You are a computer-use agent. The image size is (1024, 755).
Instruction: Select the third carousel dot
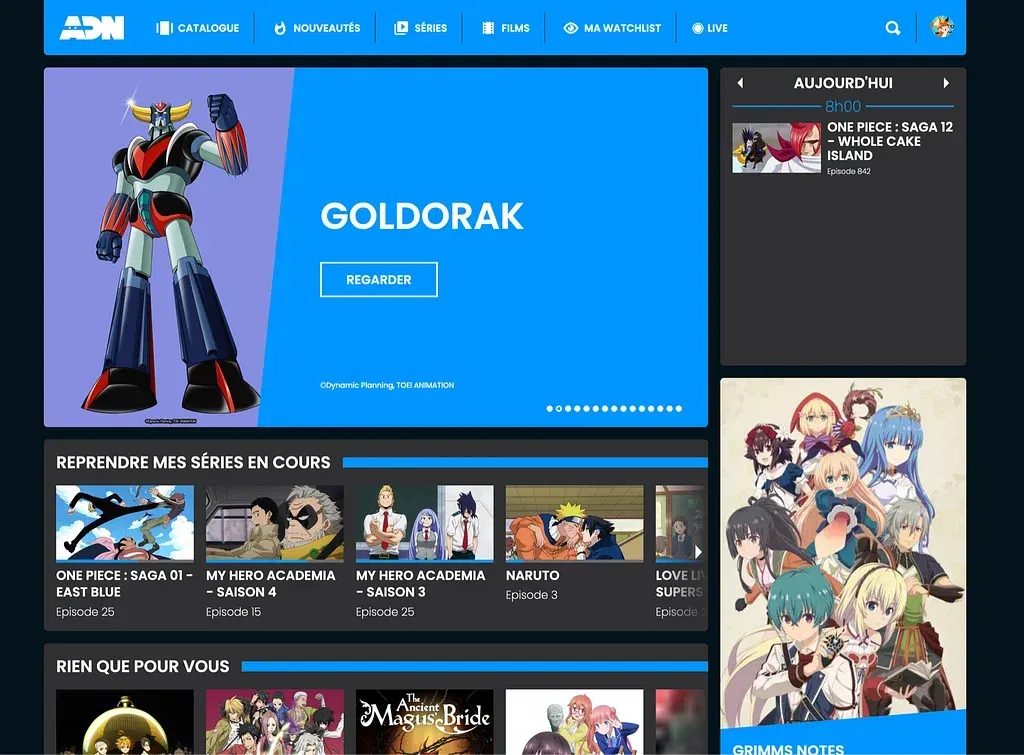click(x=568, y=409)
